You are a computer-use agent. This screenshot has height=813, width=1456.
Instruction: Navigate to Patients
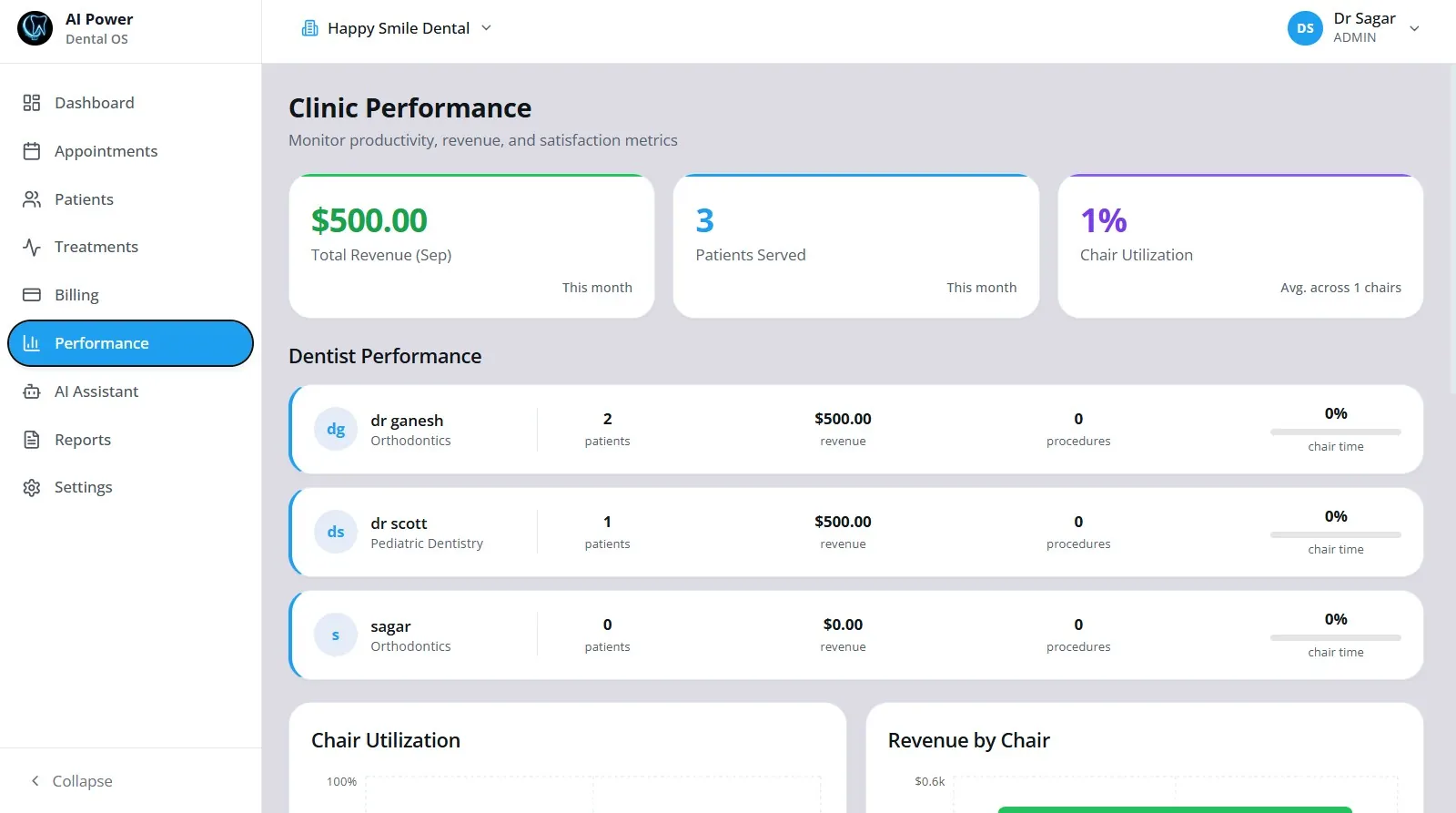tap(130, 199)
